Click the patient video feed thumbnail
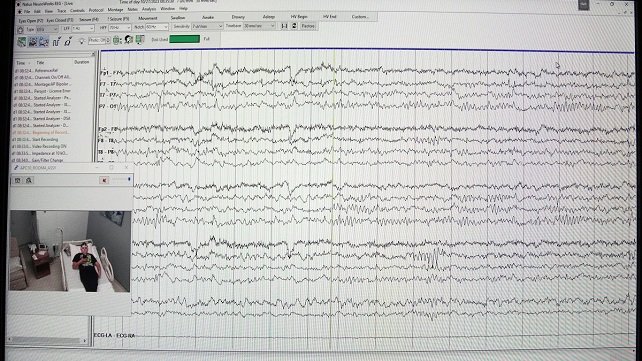Viewport: 642px width, 361px height. (x=70, y=251)
